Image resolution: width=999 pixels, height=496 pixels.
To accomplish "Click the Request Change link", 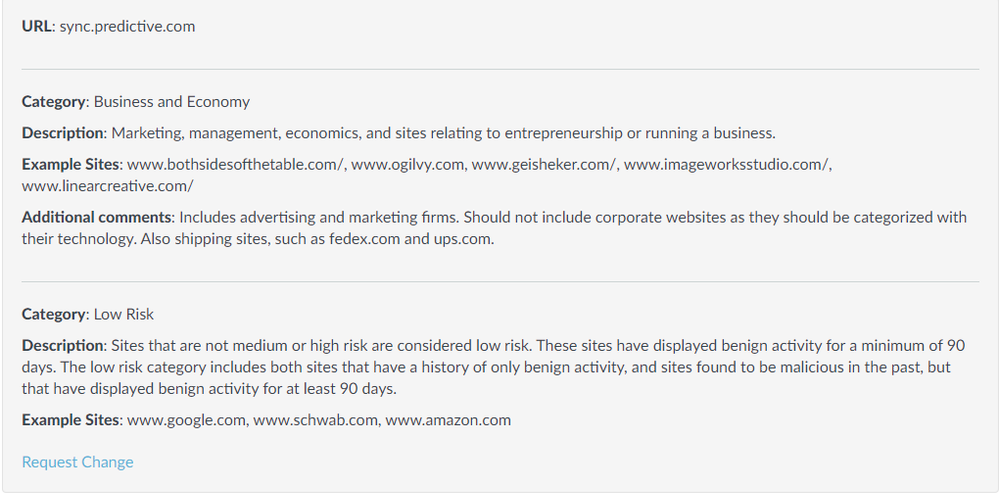I will click(x=77, y=462).
